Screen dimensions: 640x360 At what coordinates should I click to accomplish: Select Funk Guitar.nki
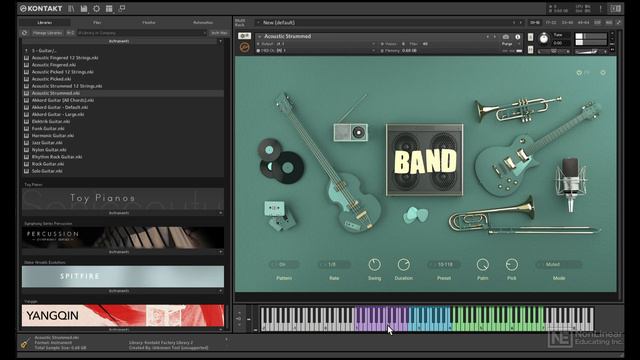[x=48, y=129]
